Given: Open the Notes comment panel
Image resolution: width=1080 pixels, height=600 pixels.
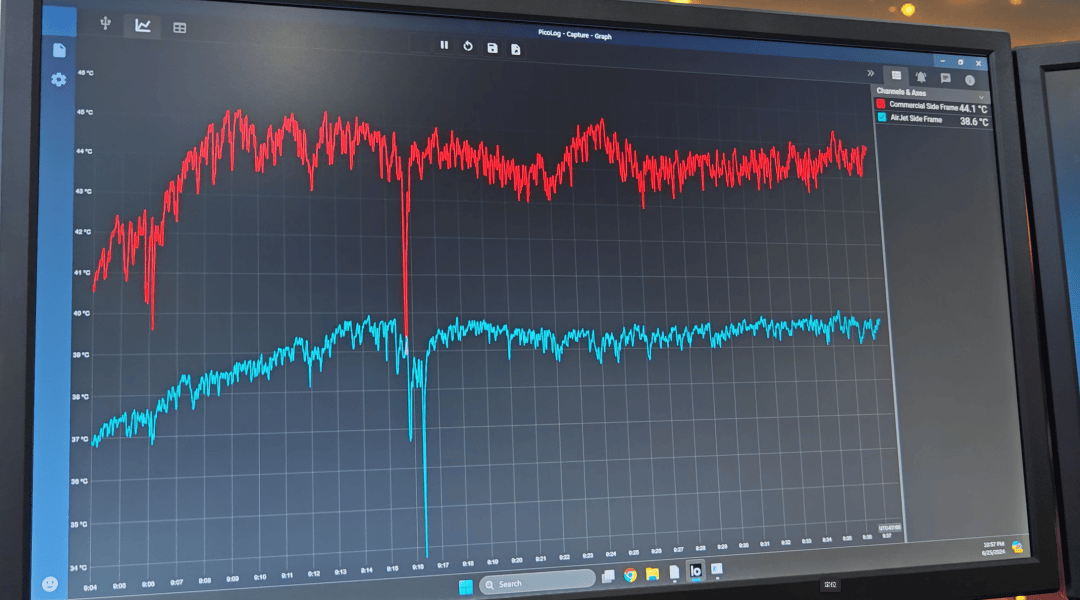Looking at the screenshot, I should tap(945, 79).
